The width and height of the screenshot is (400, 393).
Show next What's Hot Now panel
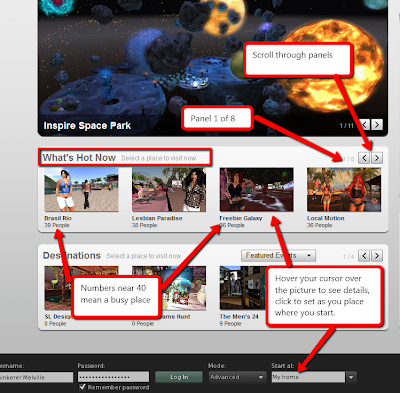(377, 158)
